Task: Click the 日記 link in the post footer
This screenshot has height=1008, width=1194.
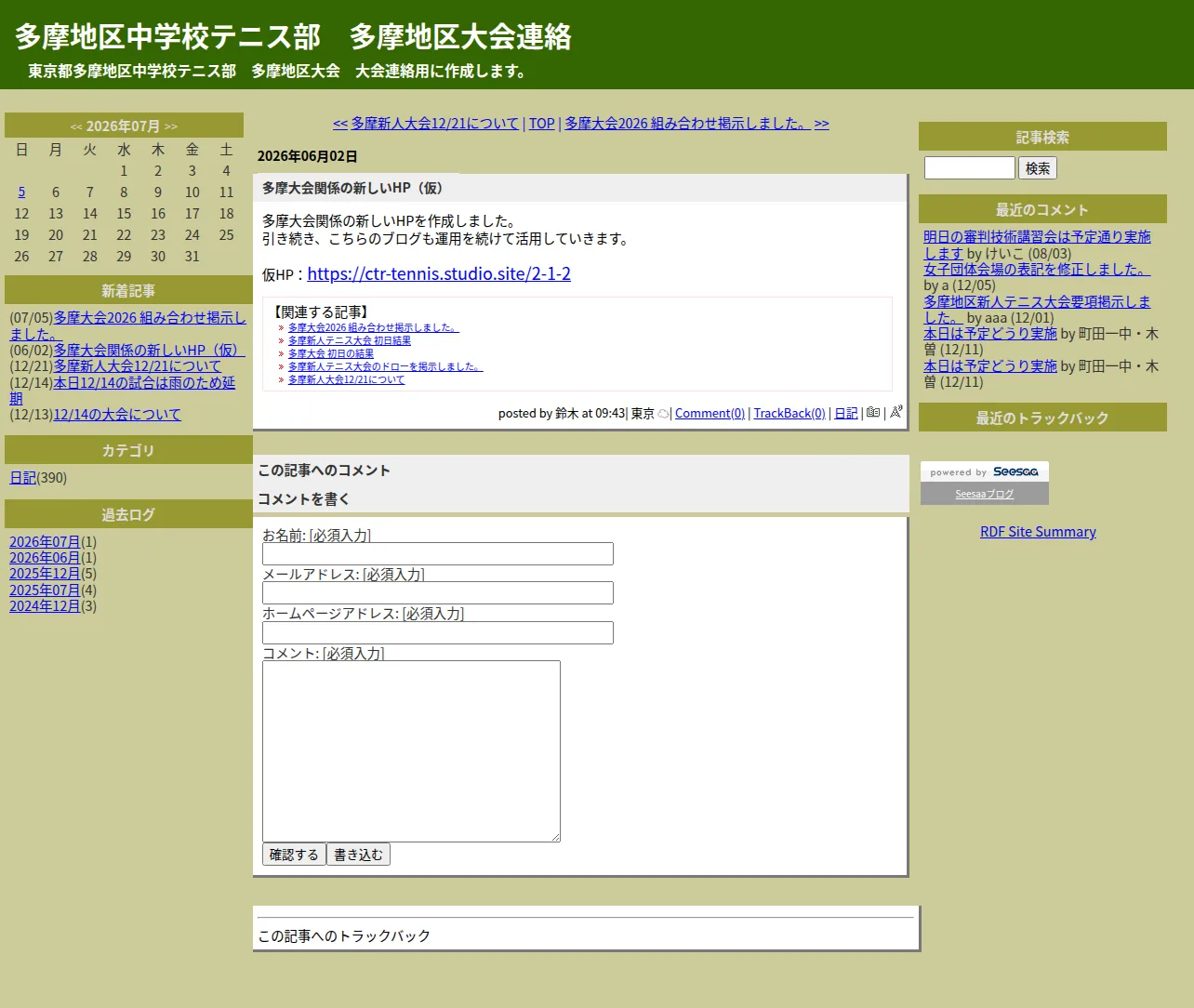Action: (846, 414)
